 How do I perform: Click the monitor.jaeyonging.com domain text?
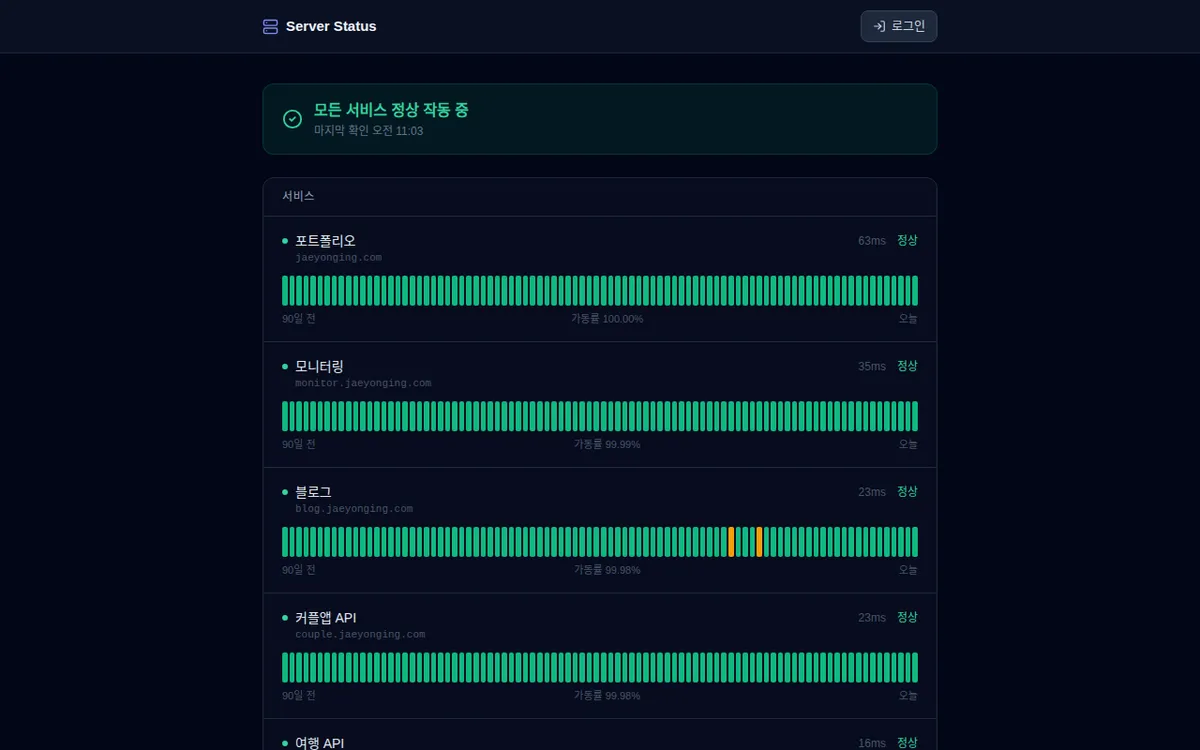363,383
